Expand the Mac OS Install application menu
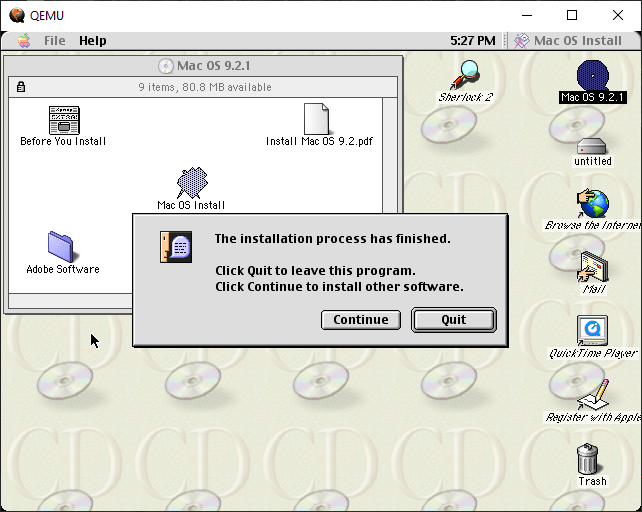Viewport: 642px width, 512px height. pos(568,41)
